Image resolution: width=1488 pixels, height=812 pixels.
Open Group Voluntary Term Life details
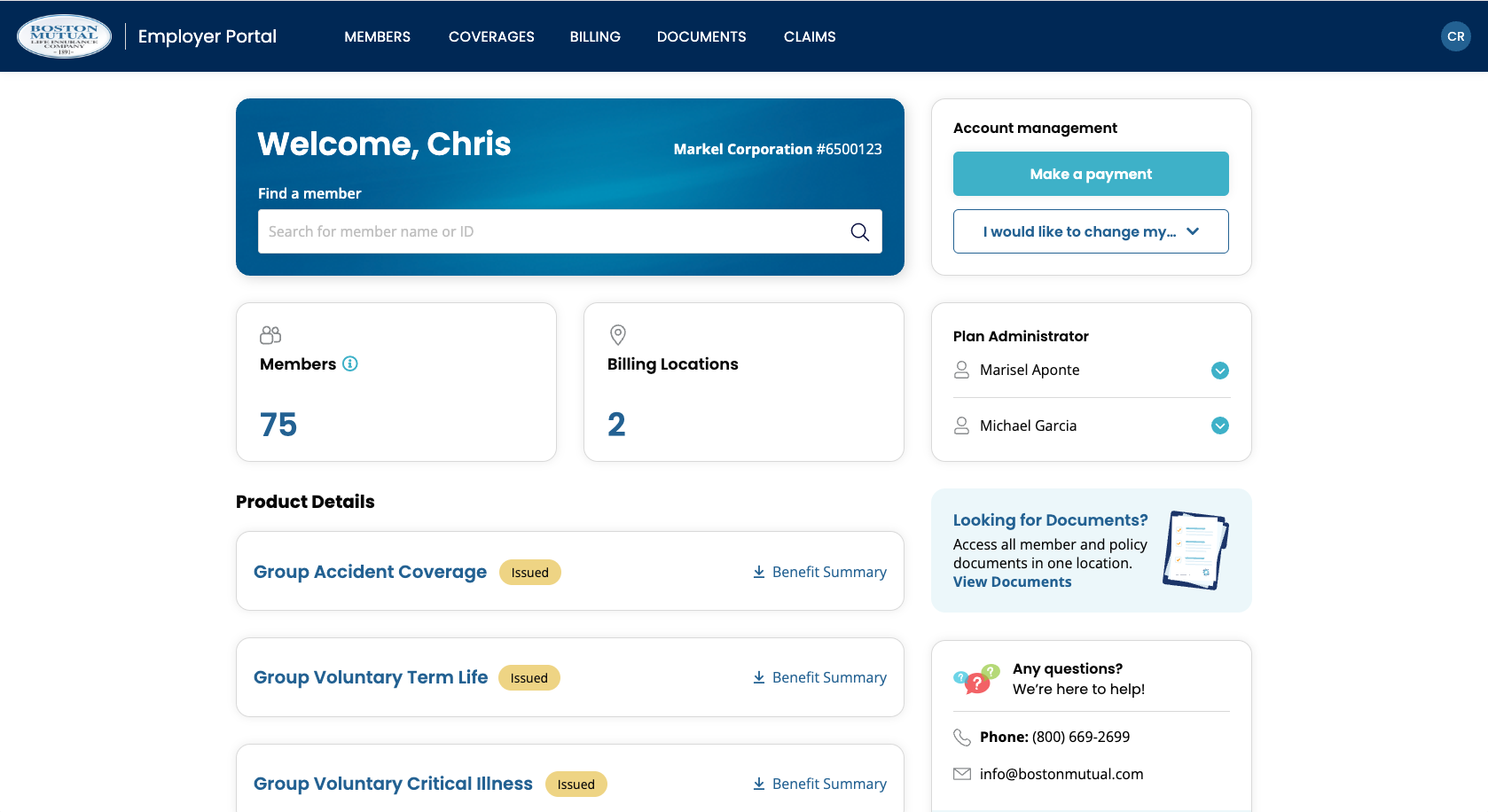click(x=371, y=677)
